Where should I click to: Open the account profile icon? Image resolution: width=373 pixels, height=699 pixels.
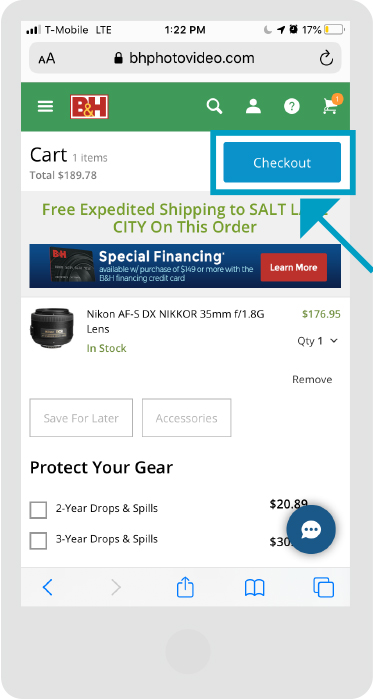click(253, 106)
